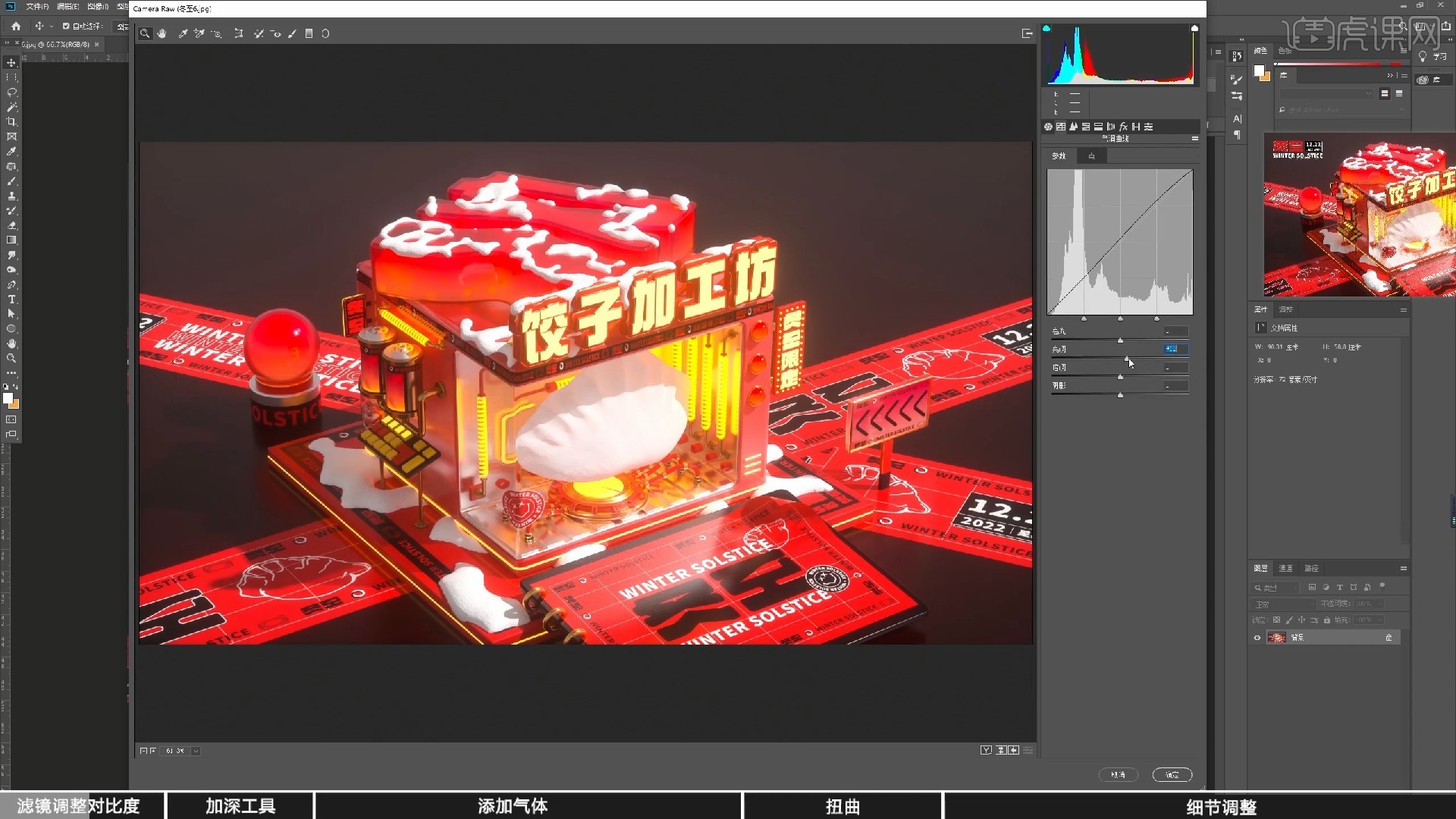Click the tone curve graph area
Viewport: 1456px width, 819px height.
(1120, 242)
